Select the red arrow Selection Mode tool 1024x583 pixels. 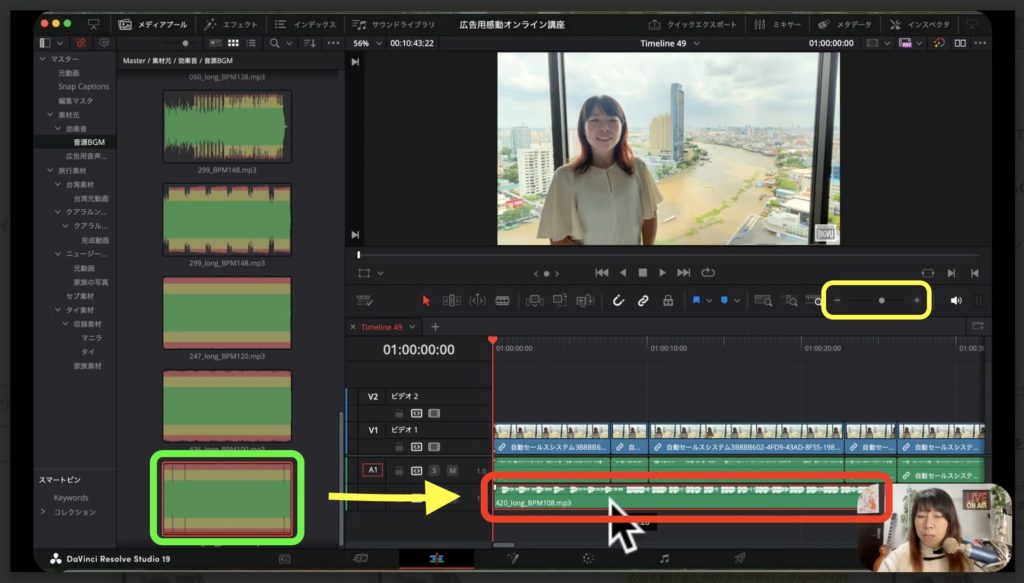click(x=426, y=300)
